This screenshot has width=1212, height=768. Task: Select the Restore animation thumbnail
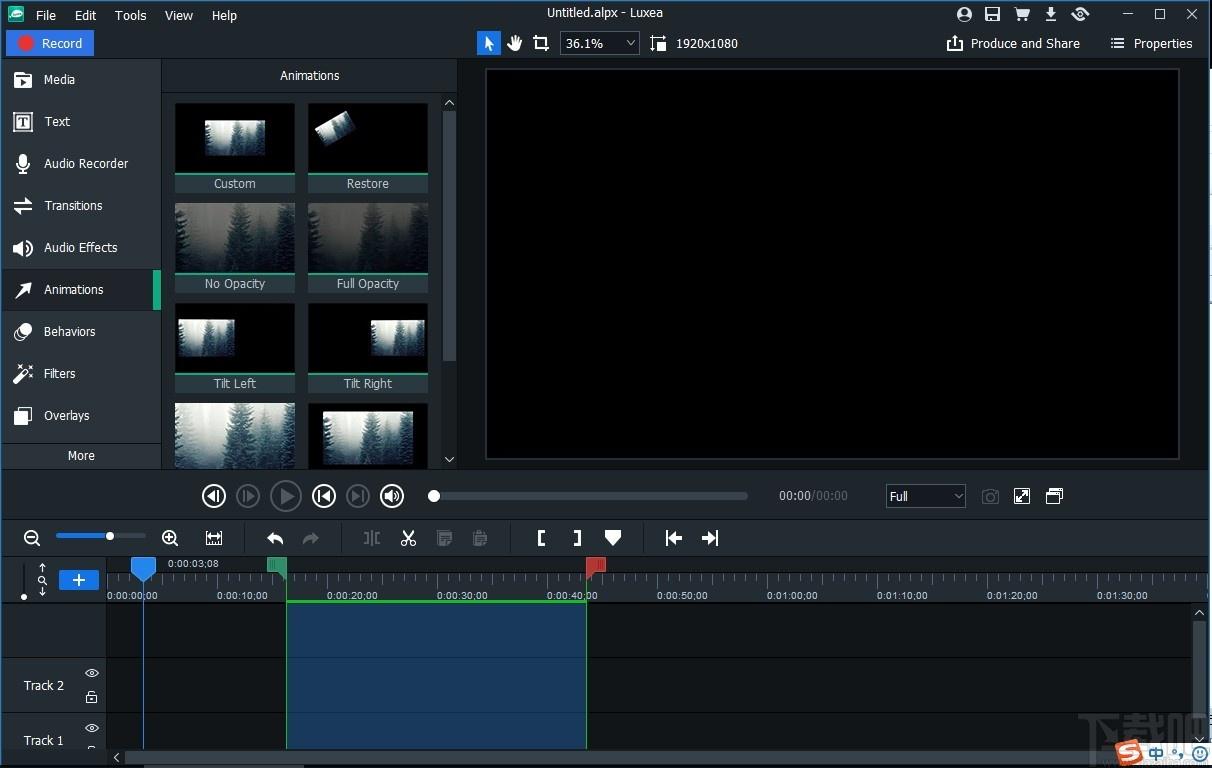pos(368,148)
